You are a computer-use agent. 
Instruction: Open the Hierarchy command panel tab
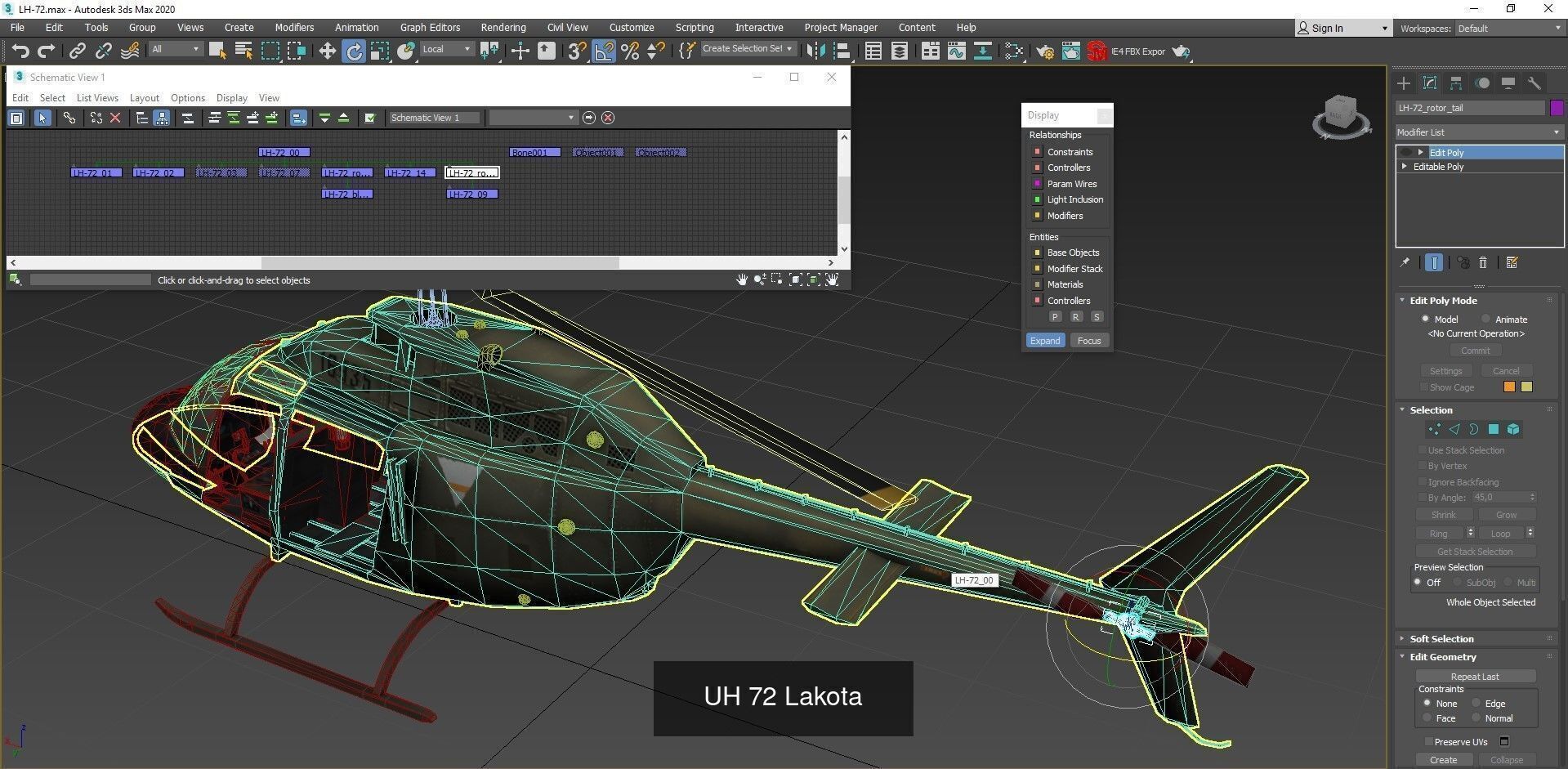[1456, 83]
